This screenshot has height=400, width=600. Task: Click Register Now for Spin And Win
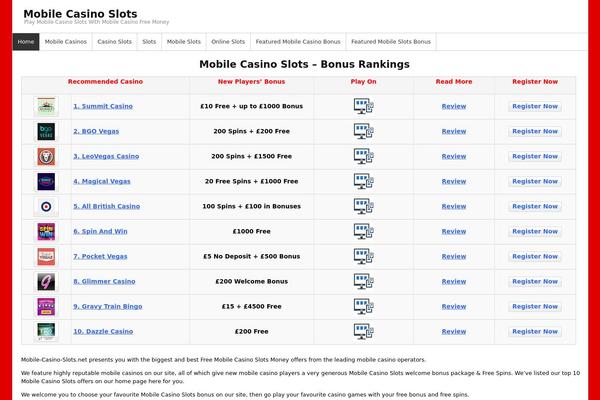pos(535,232)
